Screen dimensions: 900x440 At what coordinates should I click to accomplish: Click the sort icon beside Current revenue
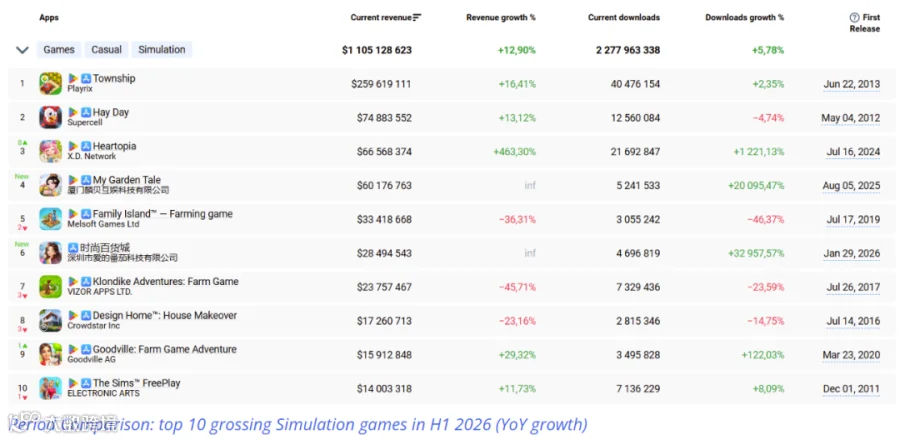(417, 18)
